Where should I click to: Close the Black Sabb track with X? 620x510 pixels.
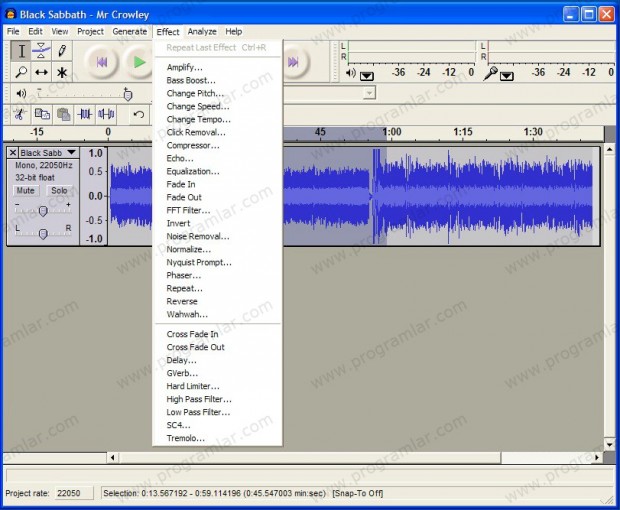pos(13,153)
